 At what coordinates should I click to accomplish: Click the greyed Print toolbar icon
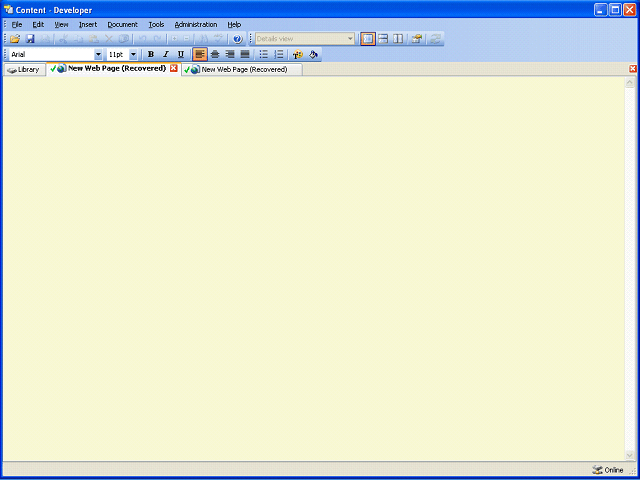(45, 39)
